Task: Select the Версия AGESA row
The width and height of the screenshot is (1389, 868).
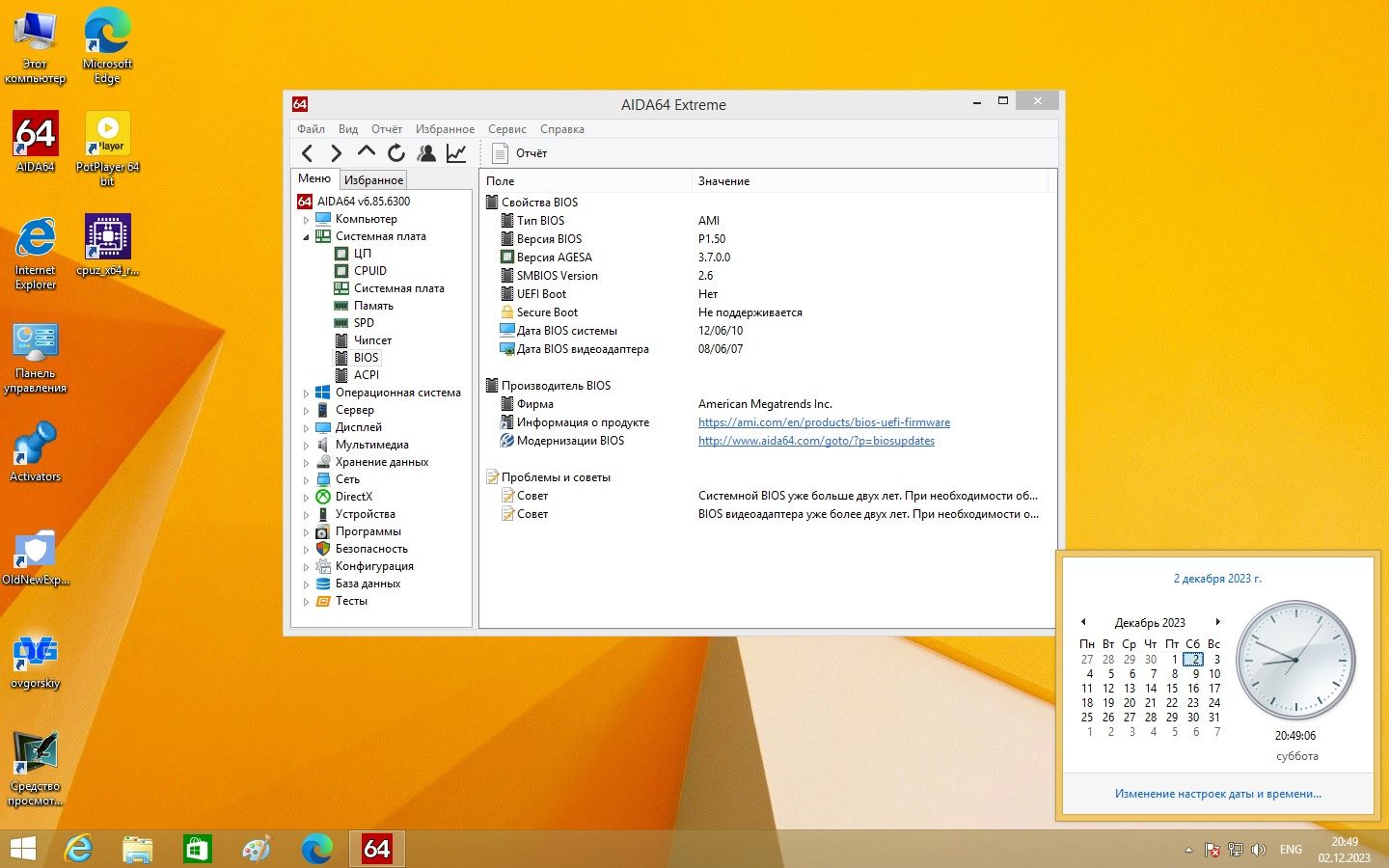Action: coord(768,258)
